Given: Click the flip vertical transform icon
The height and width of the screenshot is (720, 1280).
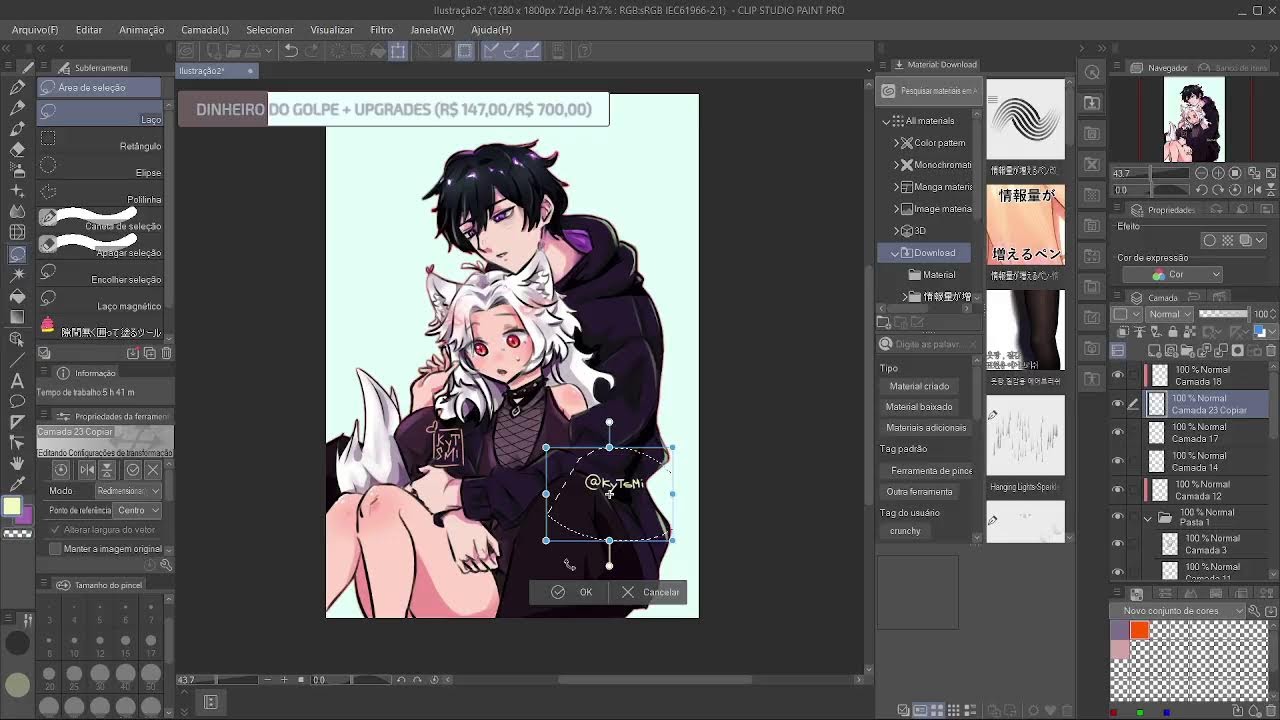Looking at the screenshot, I should point(106,470).
